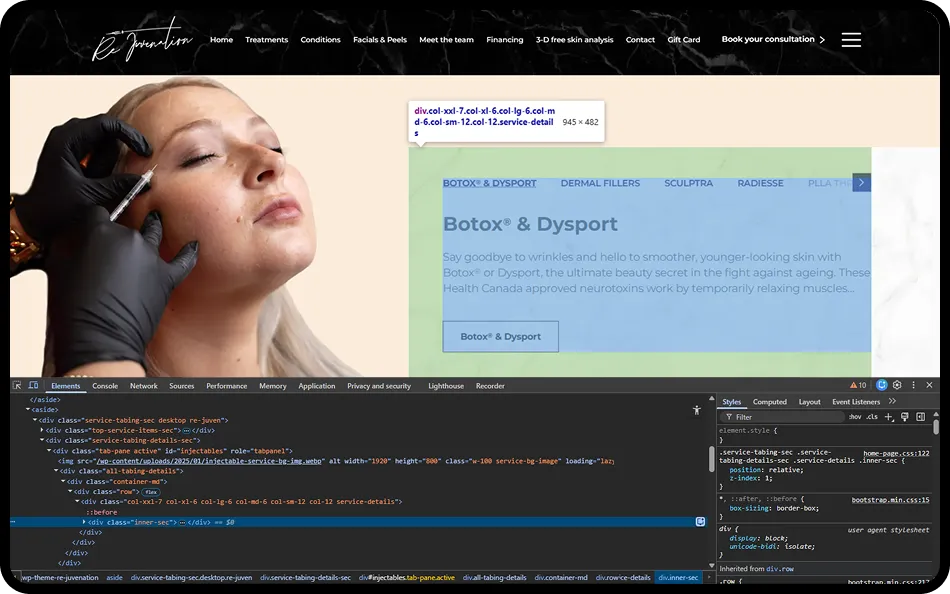The height and width of the screenshot is (594, 950).
Task: Open the Contact nav link
Action: (640, 39)
